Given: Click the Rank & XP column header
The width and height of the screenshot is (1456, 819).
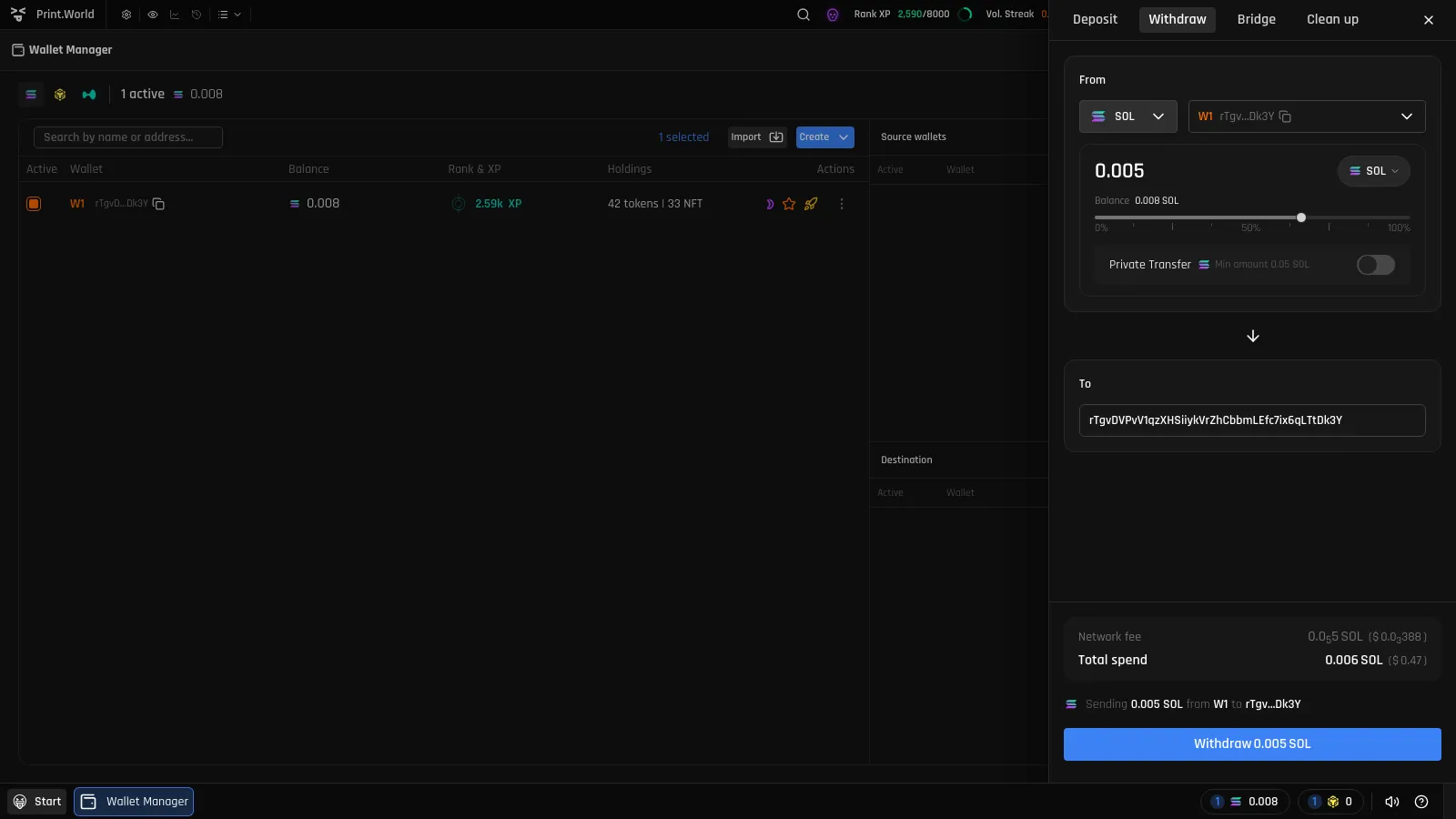Looking at the screenshot, I should point(474,169).
